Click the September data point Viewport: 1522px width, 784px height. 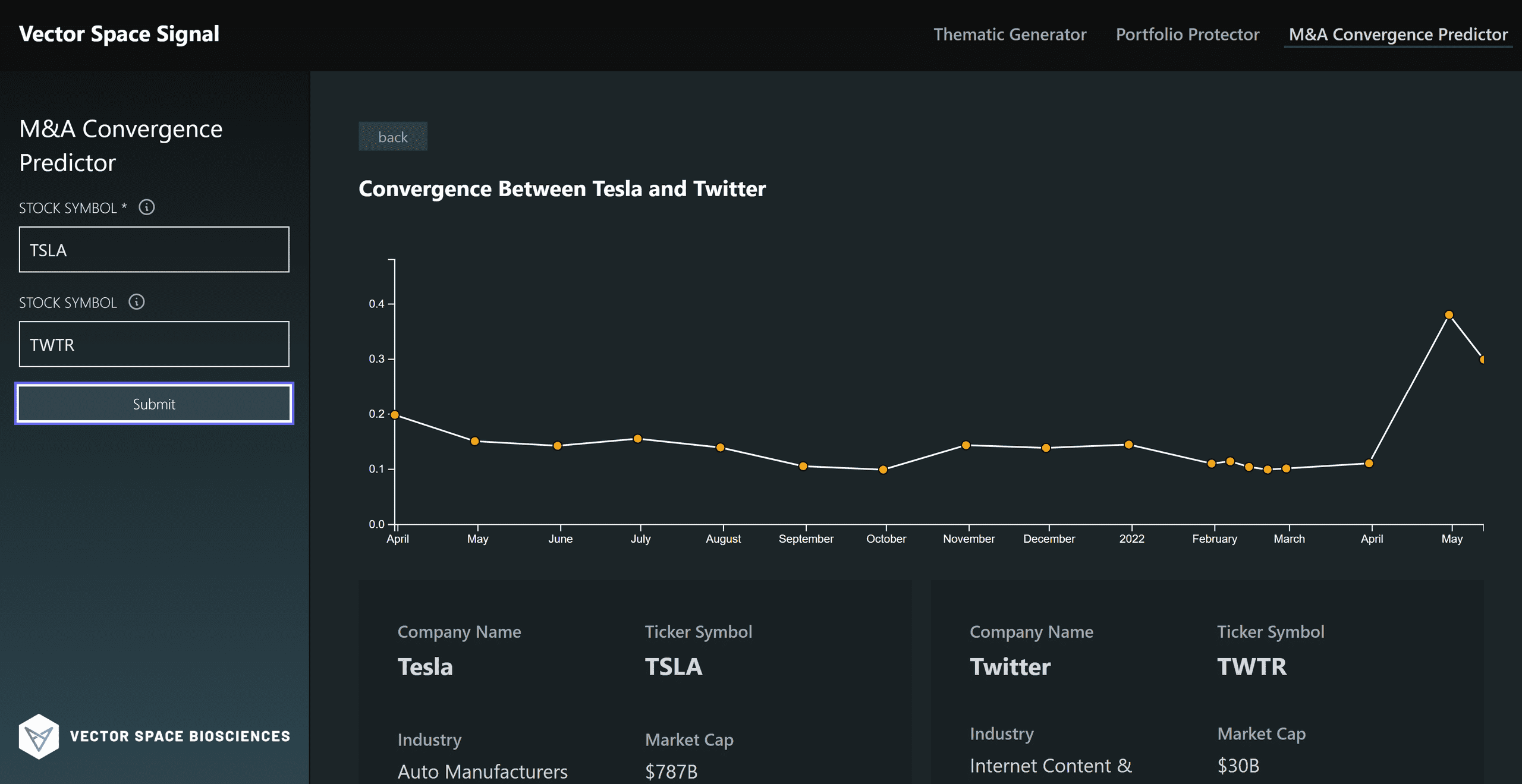click(803, 467)
